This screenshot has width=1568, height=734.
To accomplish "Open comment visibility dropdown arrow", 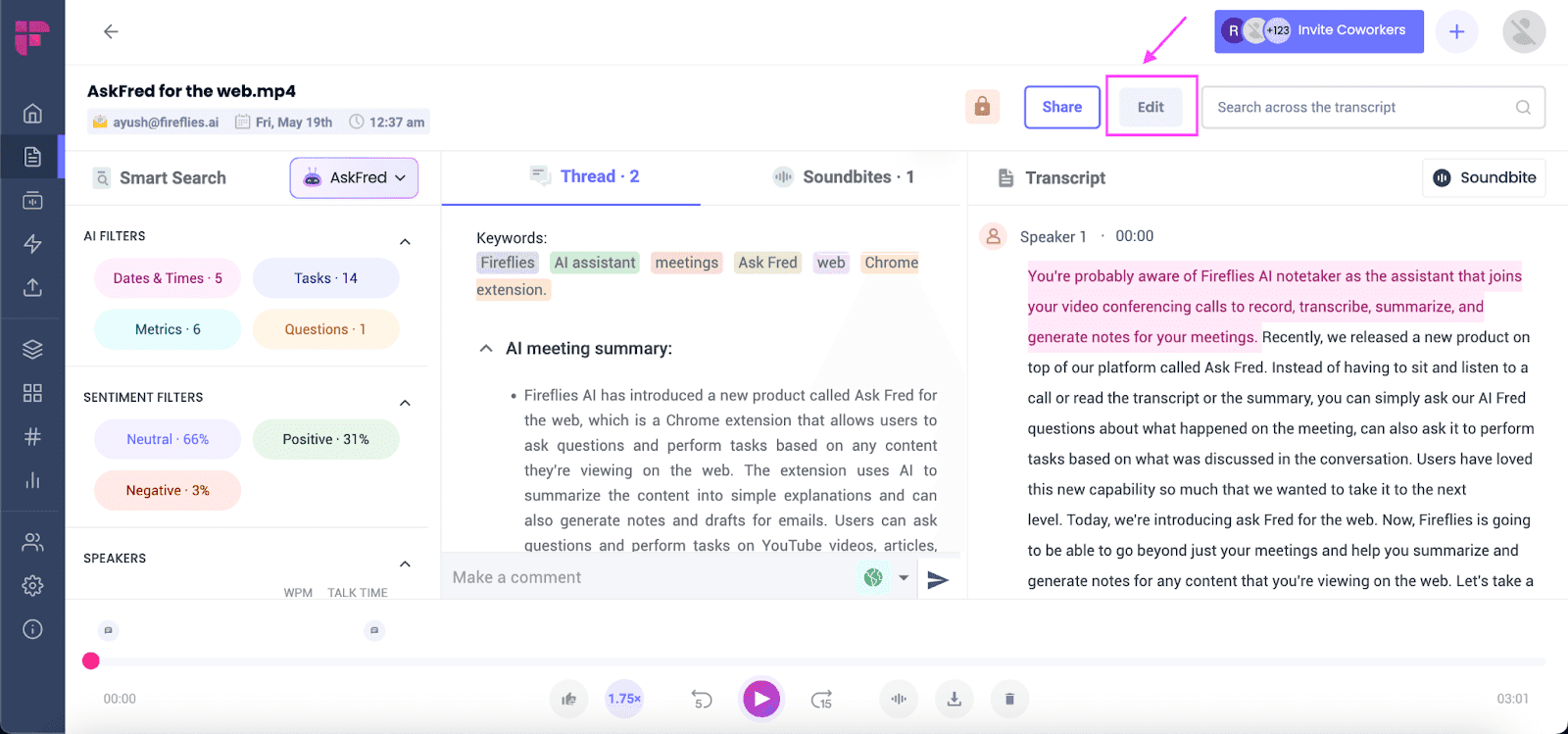I will click(904, 578).
